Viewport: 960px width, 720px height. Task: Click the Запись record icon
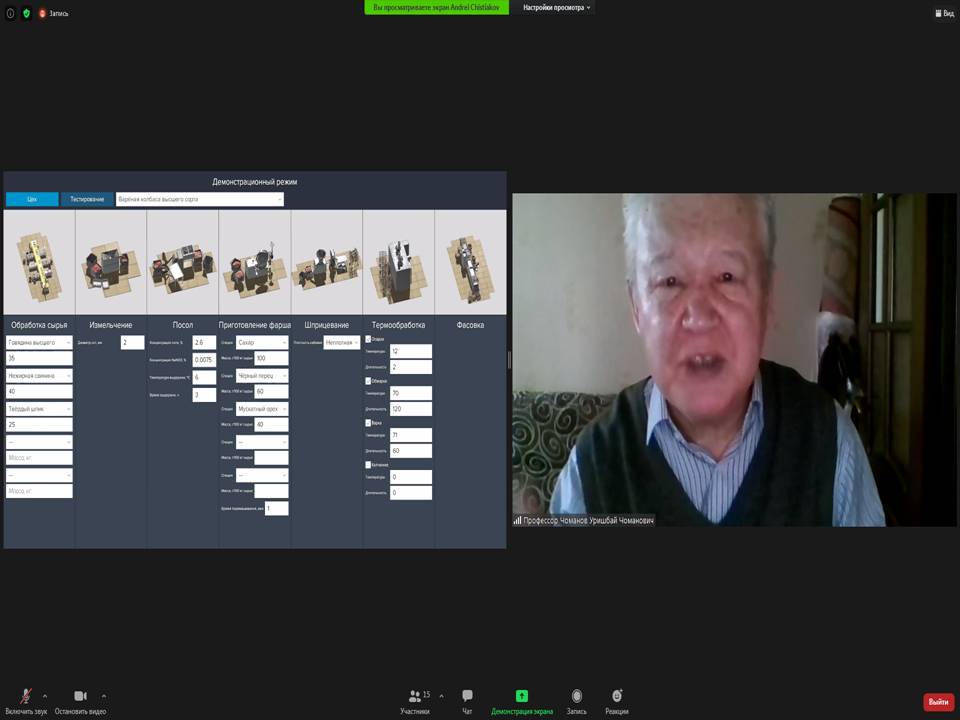point(577,696)
